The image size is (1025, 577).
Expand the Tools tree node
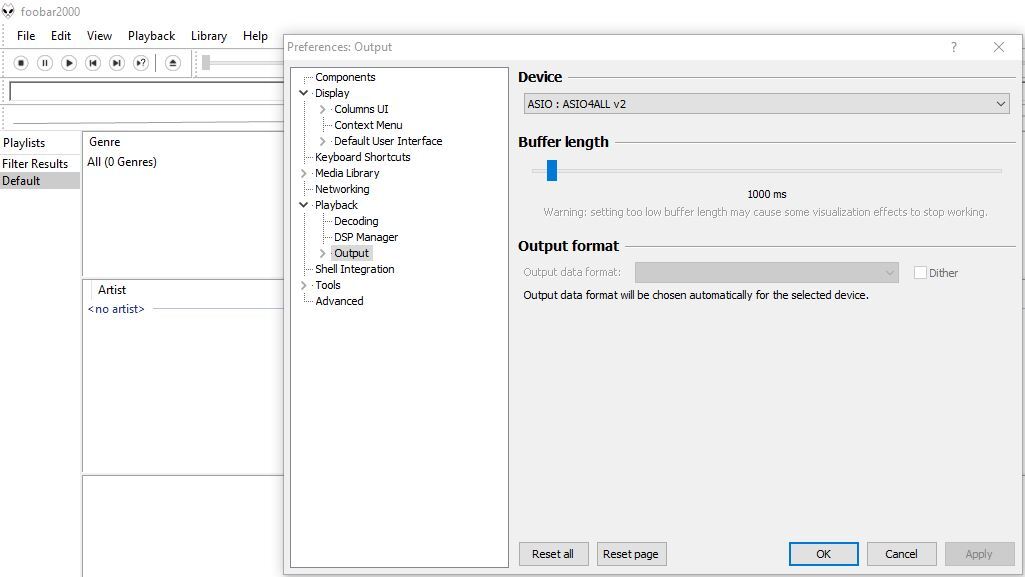tap(303, 285)
